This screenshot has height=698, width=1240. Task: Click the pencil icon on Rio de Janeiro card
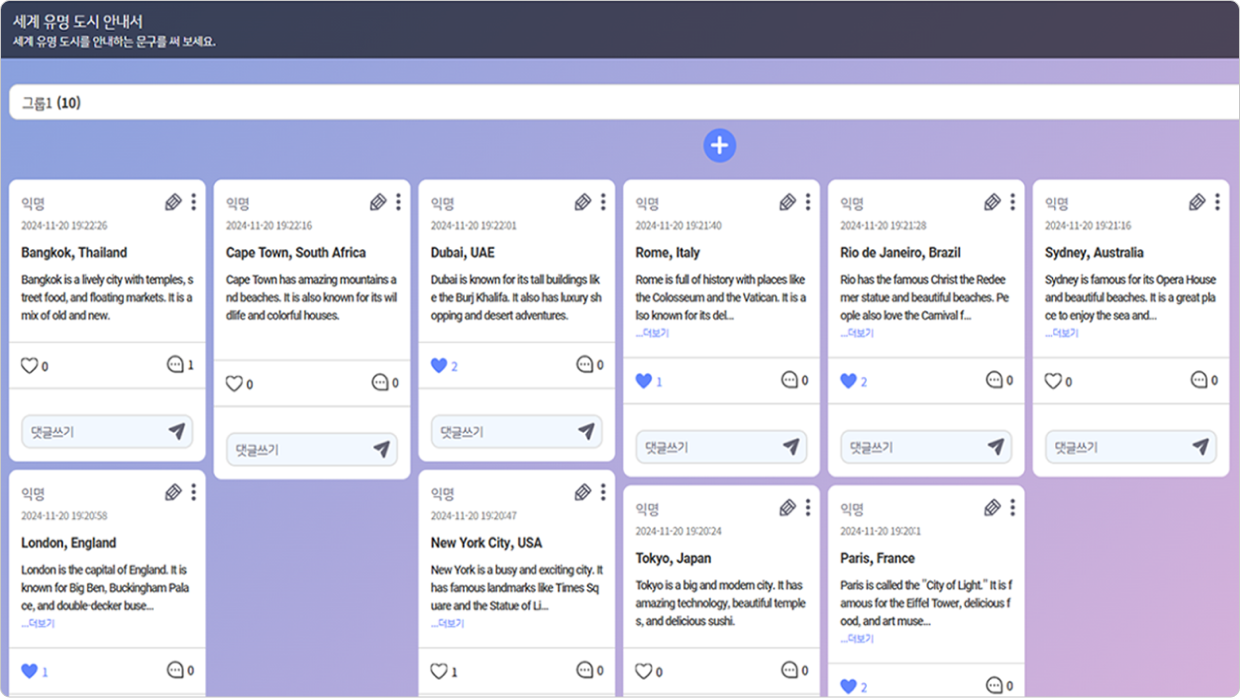coord(992,203)
